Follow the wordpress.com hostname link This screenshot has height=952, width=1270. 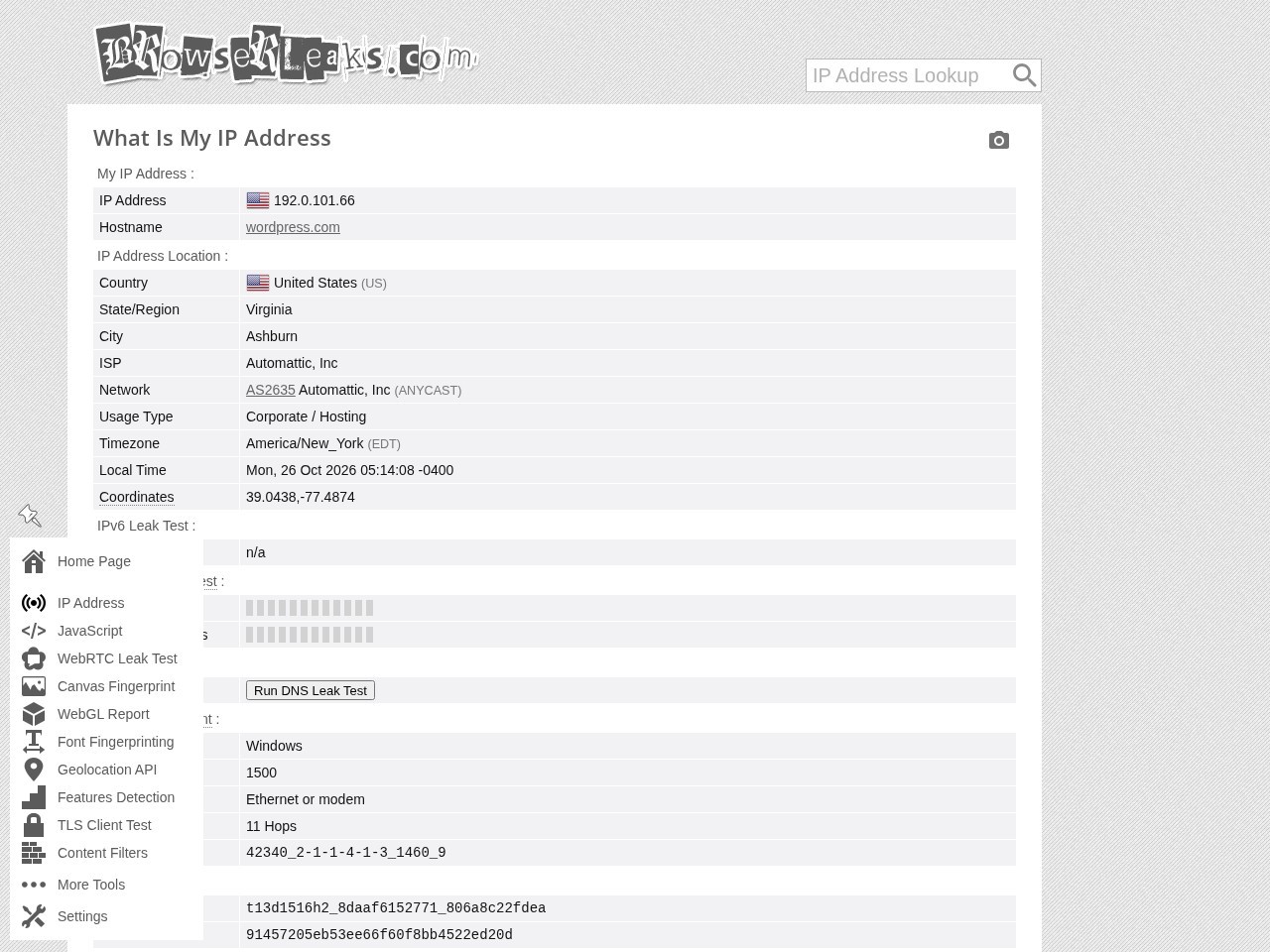pos(293,227)
